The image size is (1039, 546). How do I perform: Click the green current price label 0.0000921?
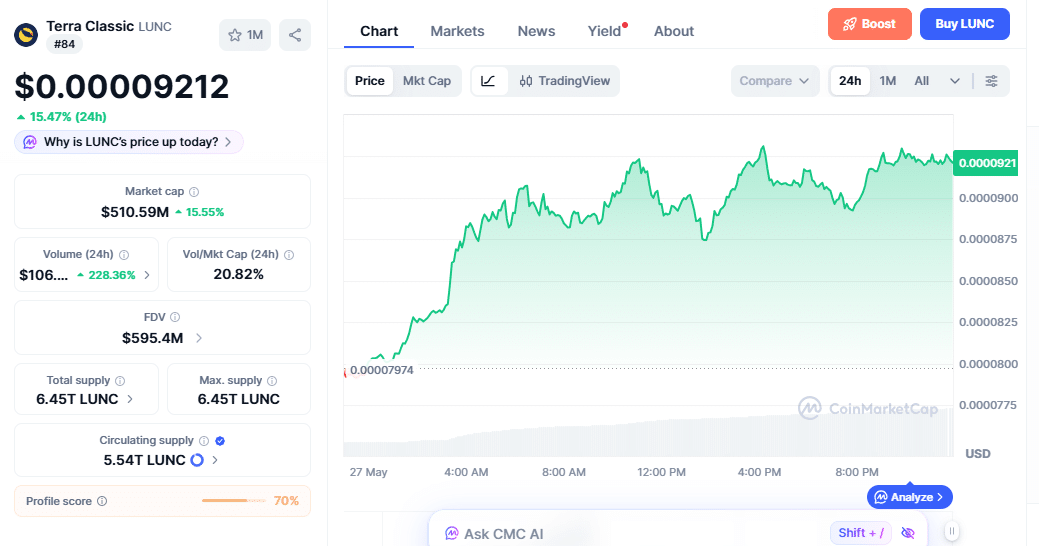[985, 163]
